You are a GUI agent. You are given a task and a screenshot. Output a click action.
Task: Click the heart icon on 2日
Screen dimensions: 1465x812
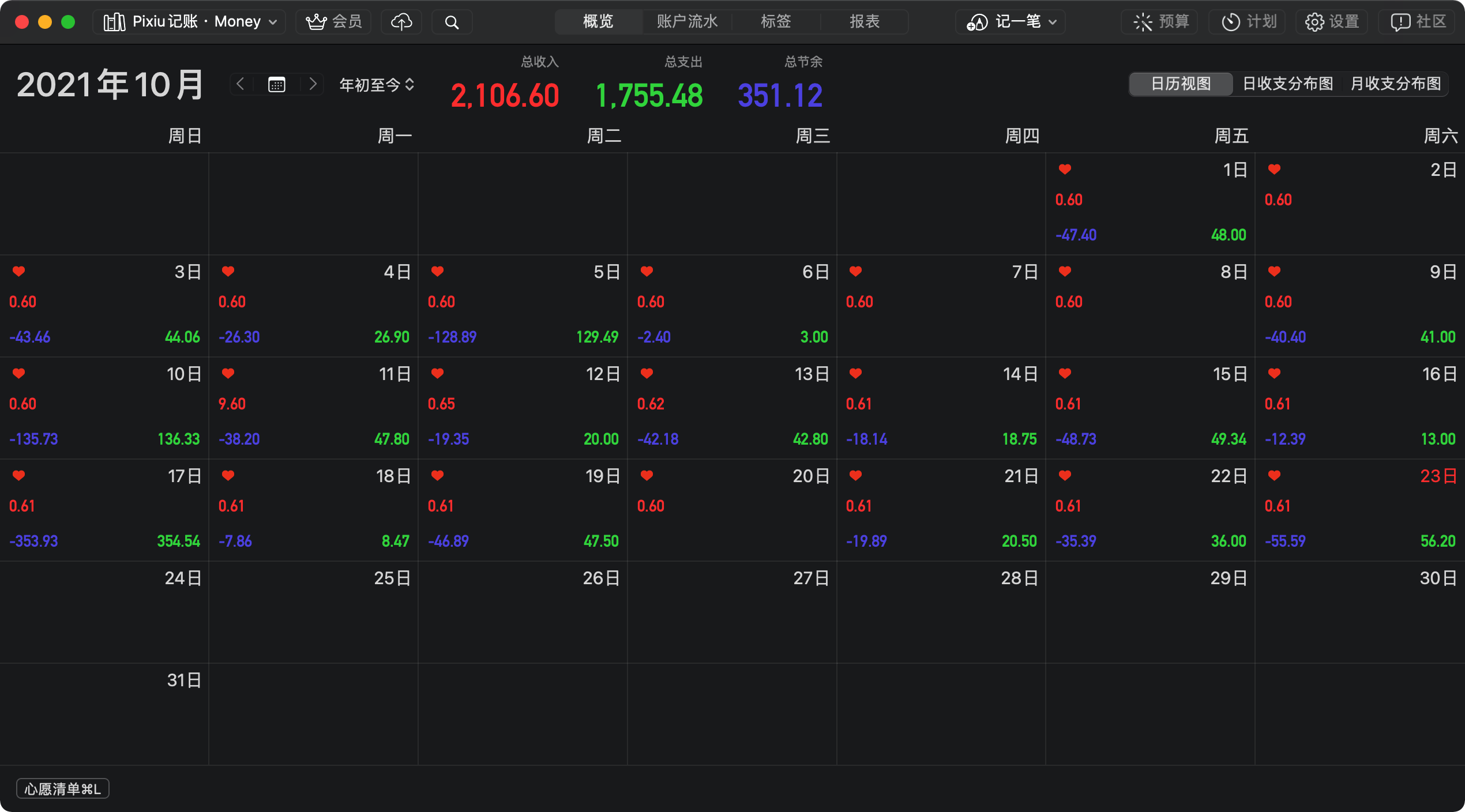coord(1274,169)
